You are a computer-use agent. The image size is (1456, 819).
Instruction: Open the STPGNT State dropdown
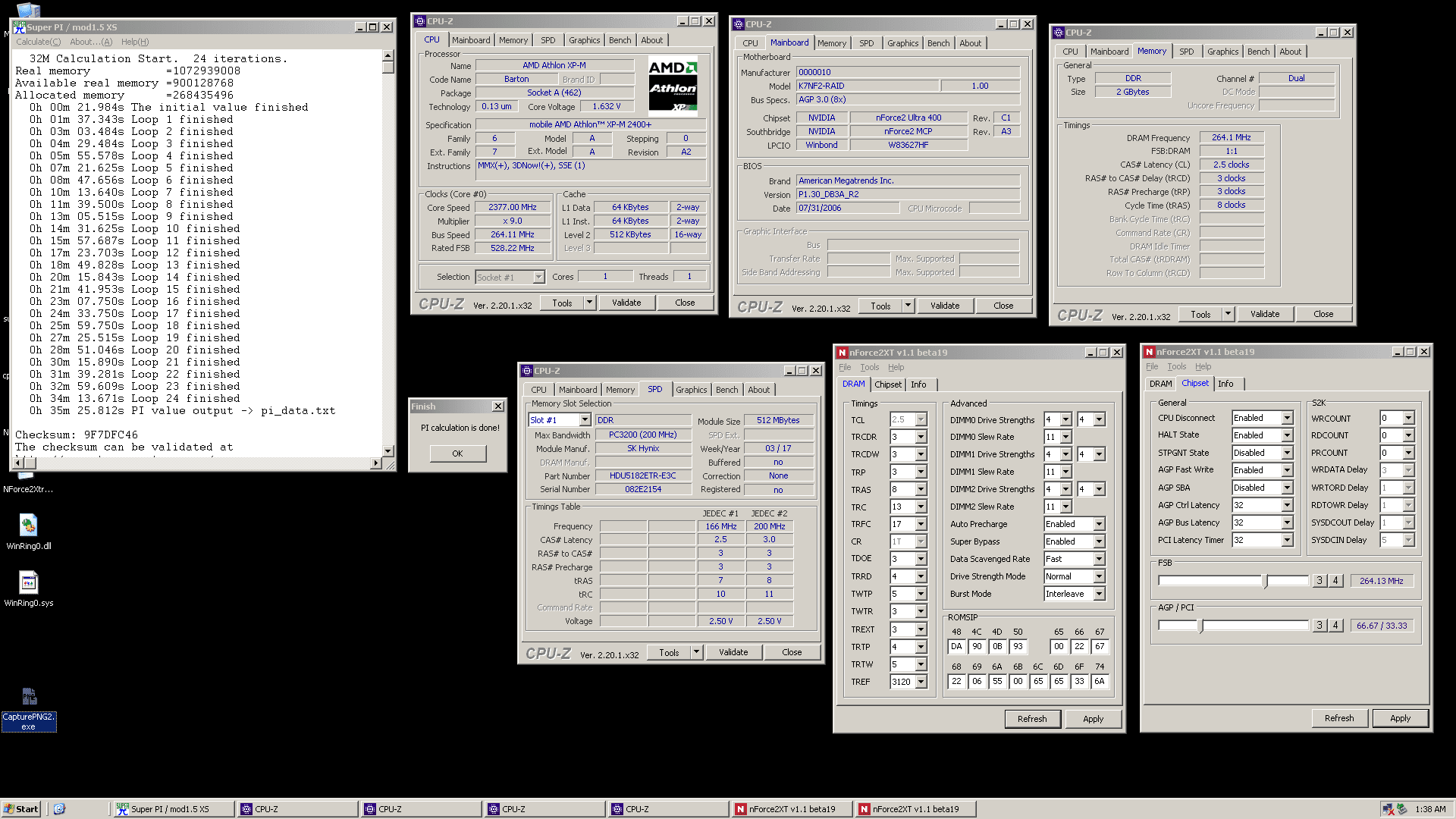click(1287, 453)
